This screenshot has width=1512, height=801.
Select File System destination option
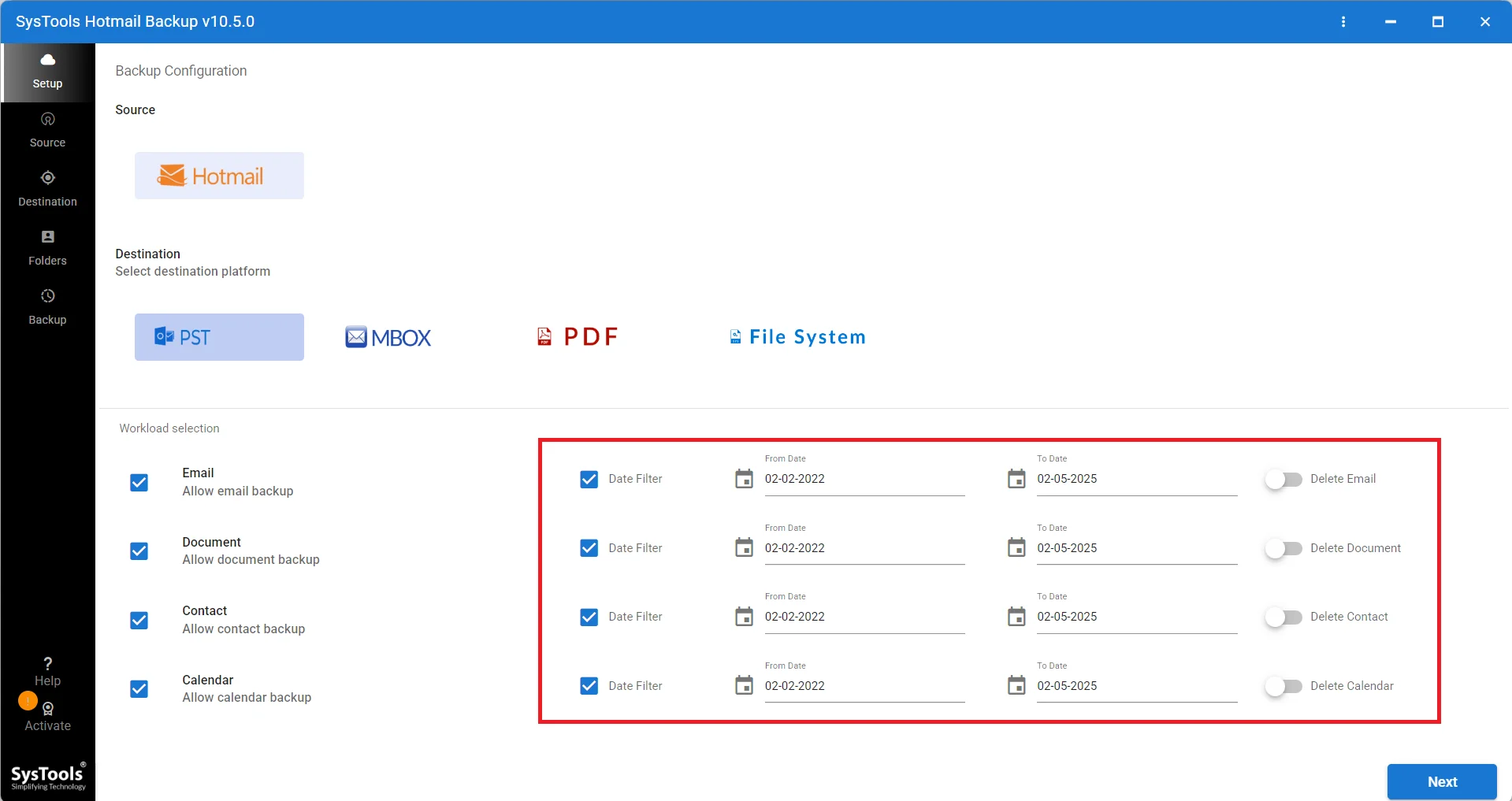(x=797, y=337)
